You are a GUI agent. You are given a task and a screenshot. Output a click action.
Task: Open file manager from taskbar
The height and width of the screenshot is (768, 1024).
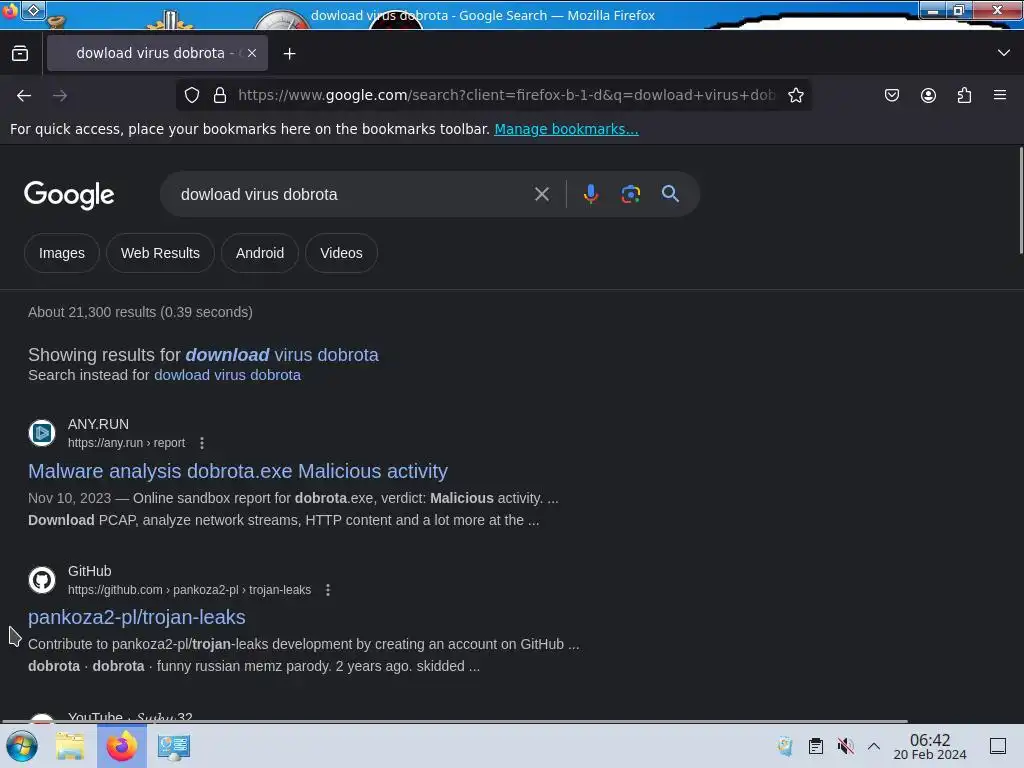(70, 746)
